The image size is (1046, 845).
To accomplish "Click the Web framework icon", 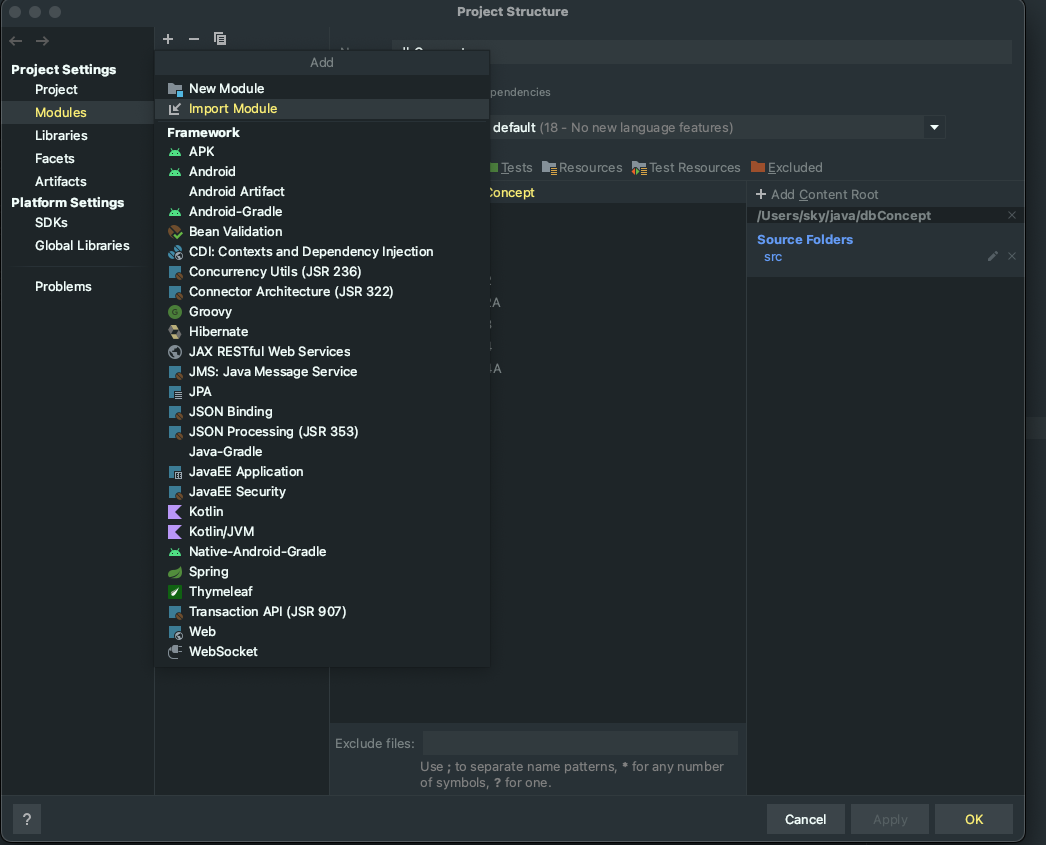I will click(175, 632).
